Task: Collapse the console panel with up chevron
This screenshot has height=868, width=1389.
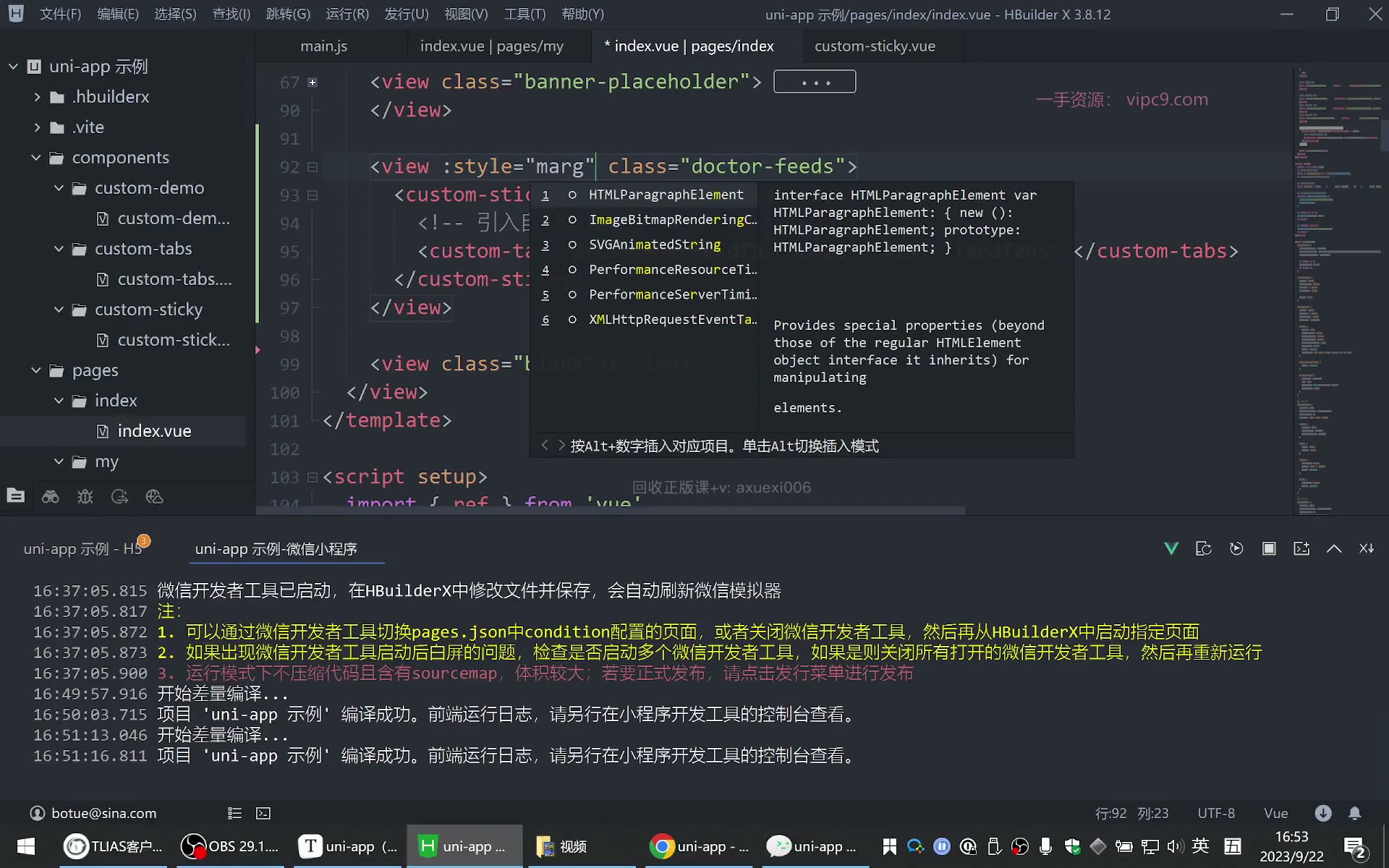Action: [x=1334, y=549]
